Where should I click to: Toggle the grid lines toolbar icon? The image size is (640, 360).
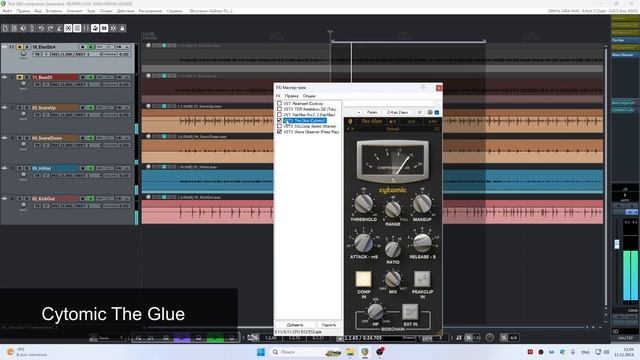pyautogui.click(x=104, y=28)
